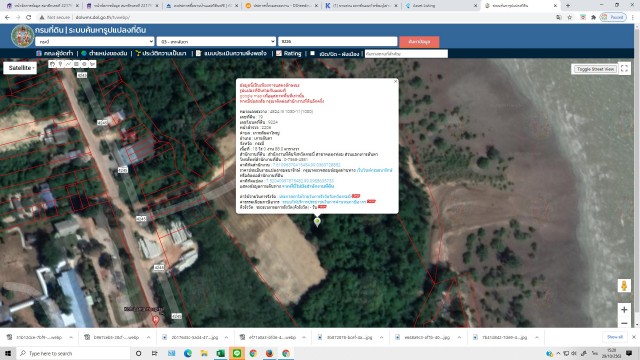
Task: Zoom out the map with minus button
Action: 624,323
